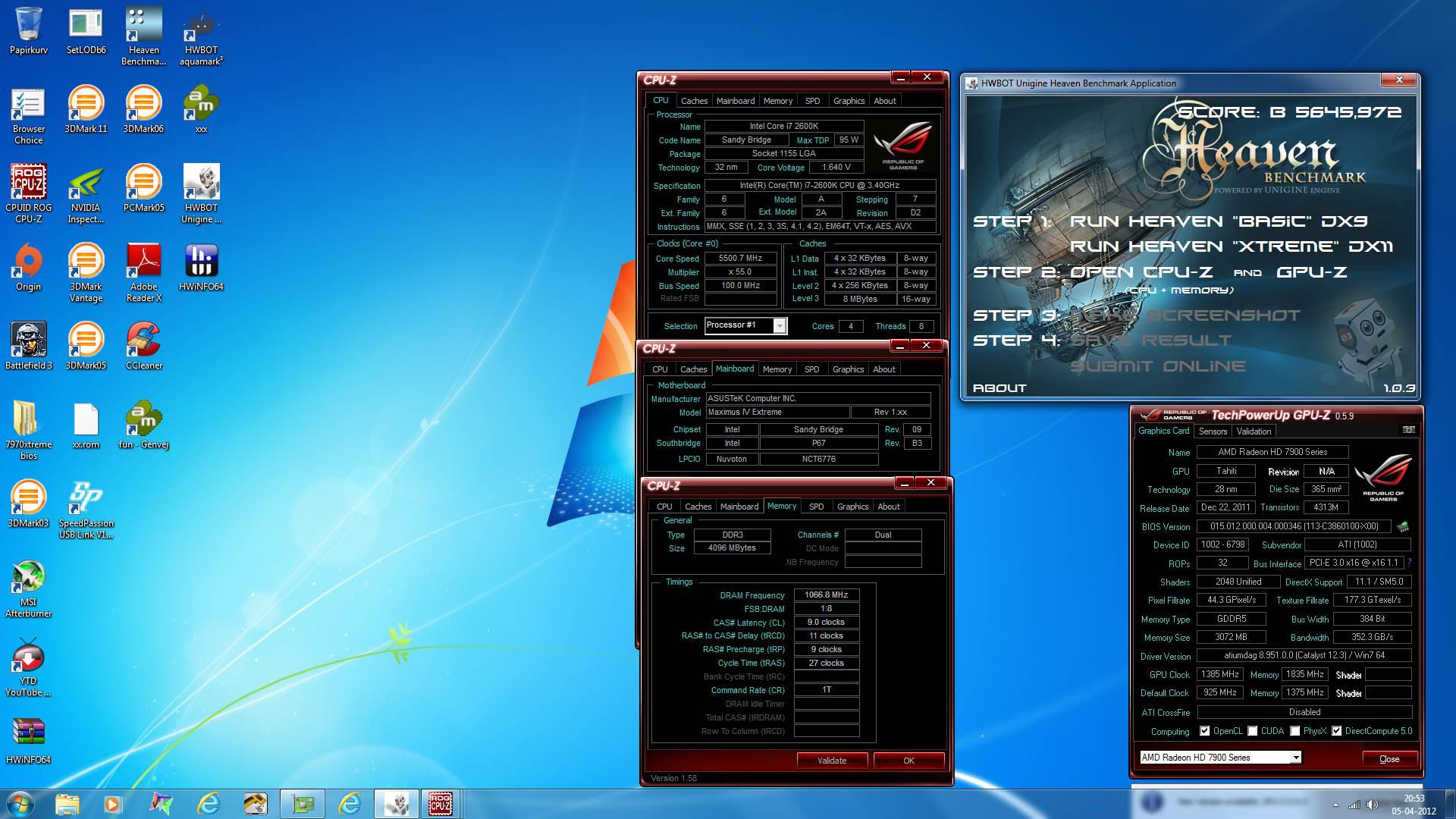1456x819 pixels.
Task: Open volume control in system tray
Action: click(x=1370, y=805)
